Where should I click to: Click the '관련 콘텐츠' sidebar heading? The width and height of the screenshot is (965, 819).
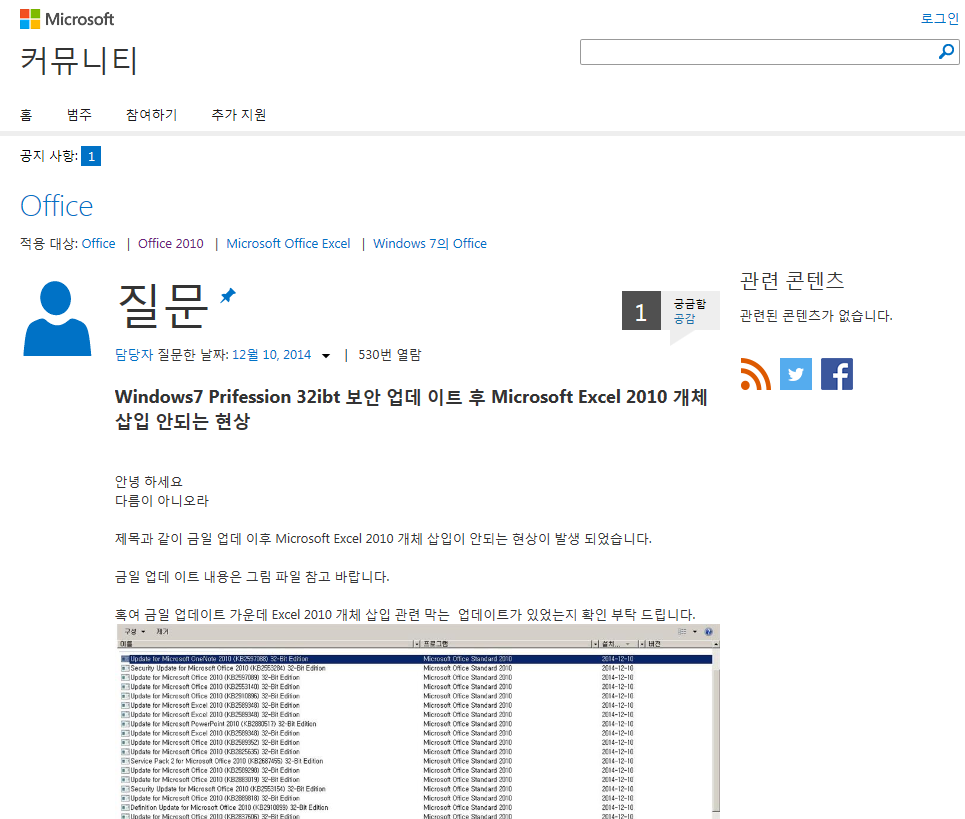[x=792, y=281]
